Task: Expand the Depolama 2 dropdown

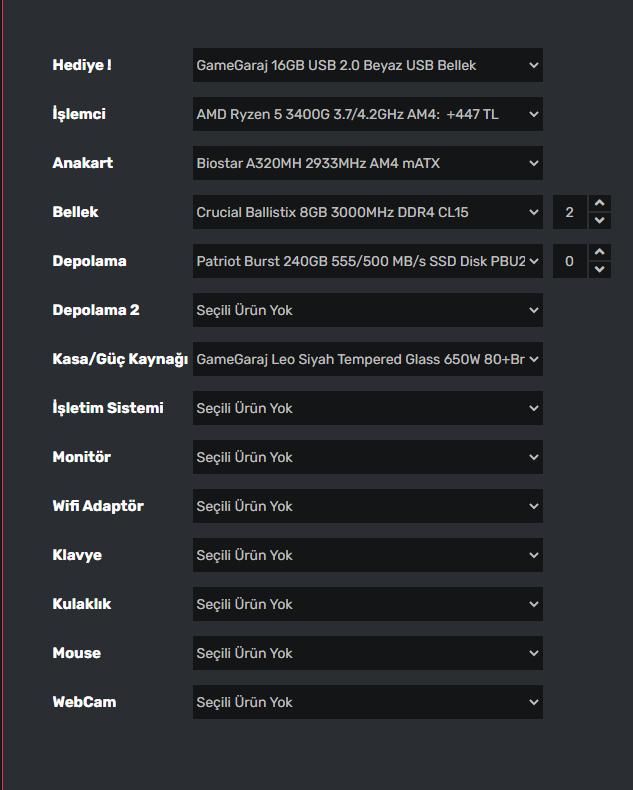Action: (x=367, y=310)
